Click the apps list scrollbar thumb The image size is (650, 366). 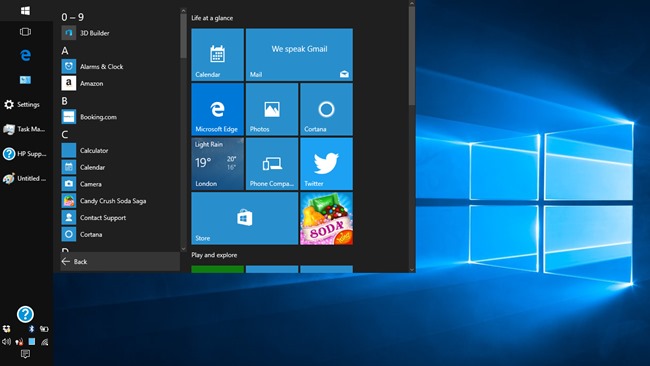pyautogui.click(x=183, y=36)
